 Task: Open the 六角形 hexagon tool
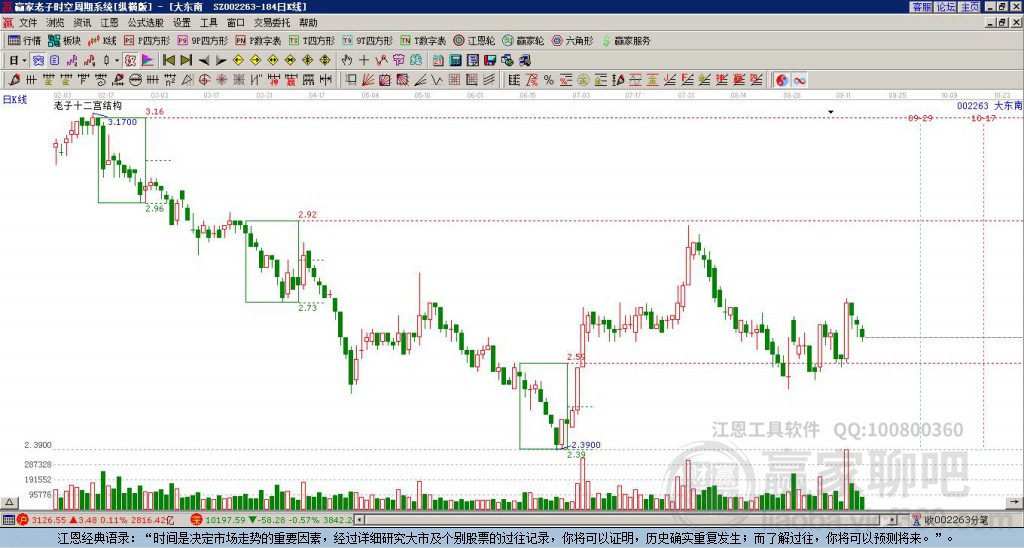click(x=572, y=40)
